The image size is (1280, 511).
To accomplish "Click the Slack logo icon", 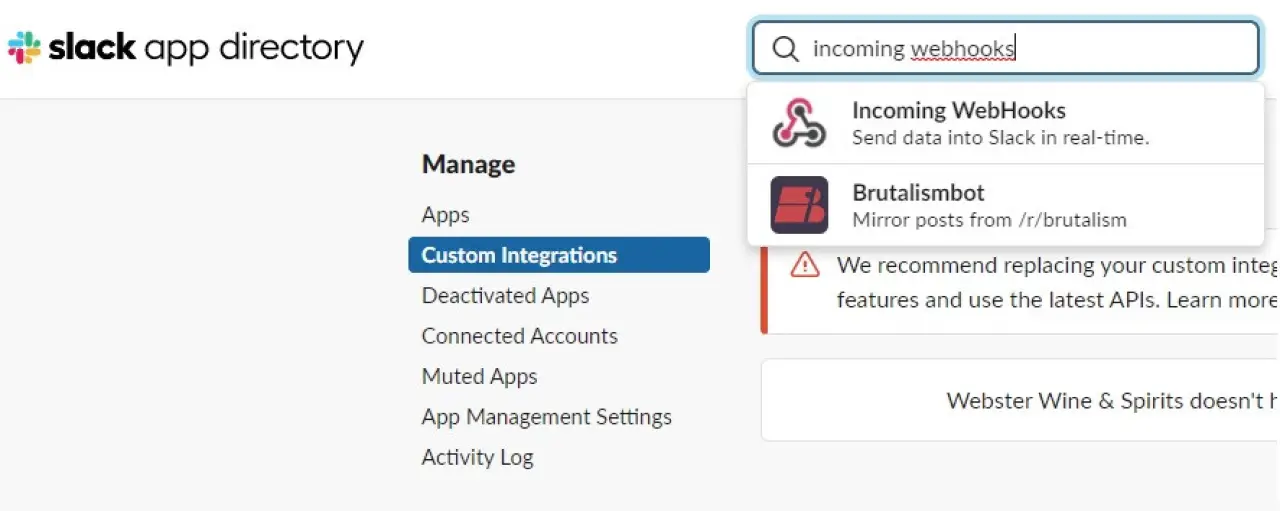I will tap(24, 47).
